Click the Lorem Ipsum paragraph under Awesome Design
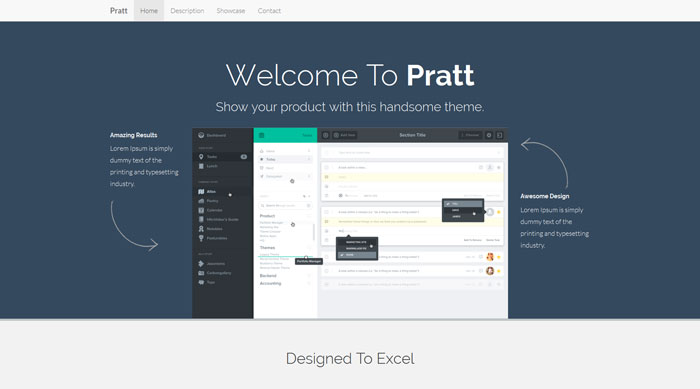 point(554,227)
